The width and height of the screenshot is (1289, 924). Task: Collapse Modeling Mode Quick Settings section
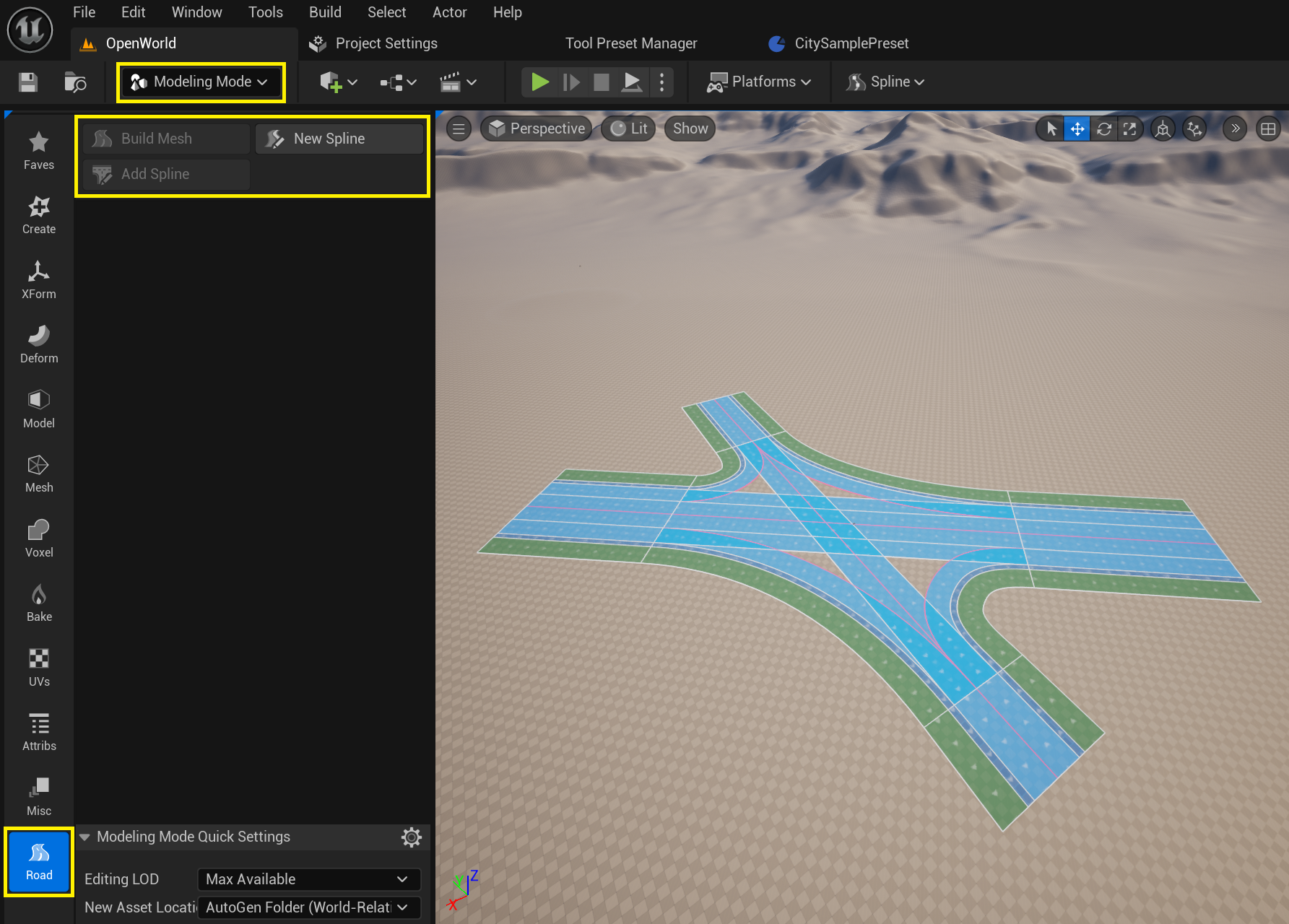pyautogui.click(x=84, y=837)
